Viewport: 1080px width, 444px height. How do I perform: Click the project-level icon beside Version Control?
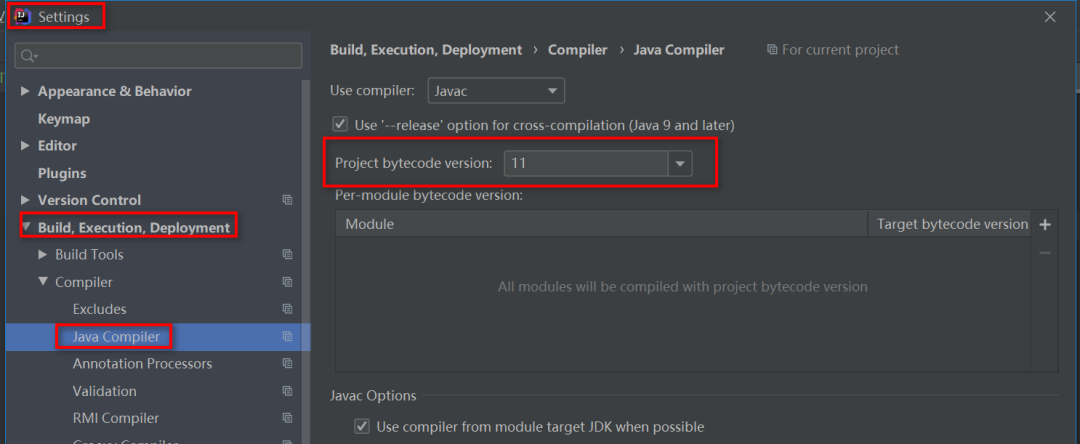coord(287,200)
